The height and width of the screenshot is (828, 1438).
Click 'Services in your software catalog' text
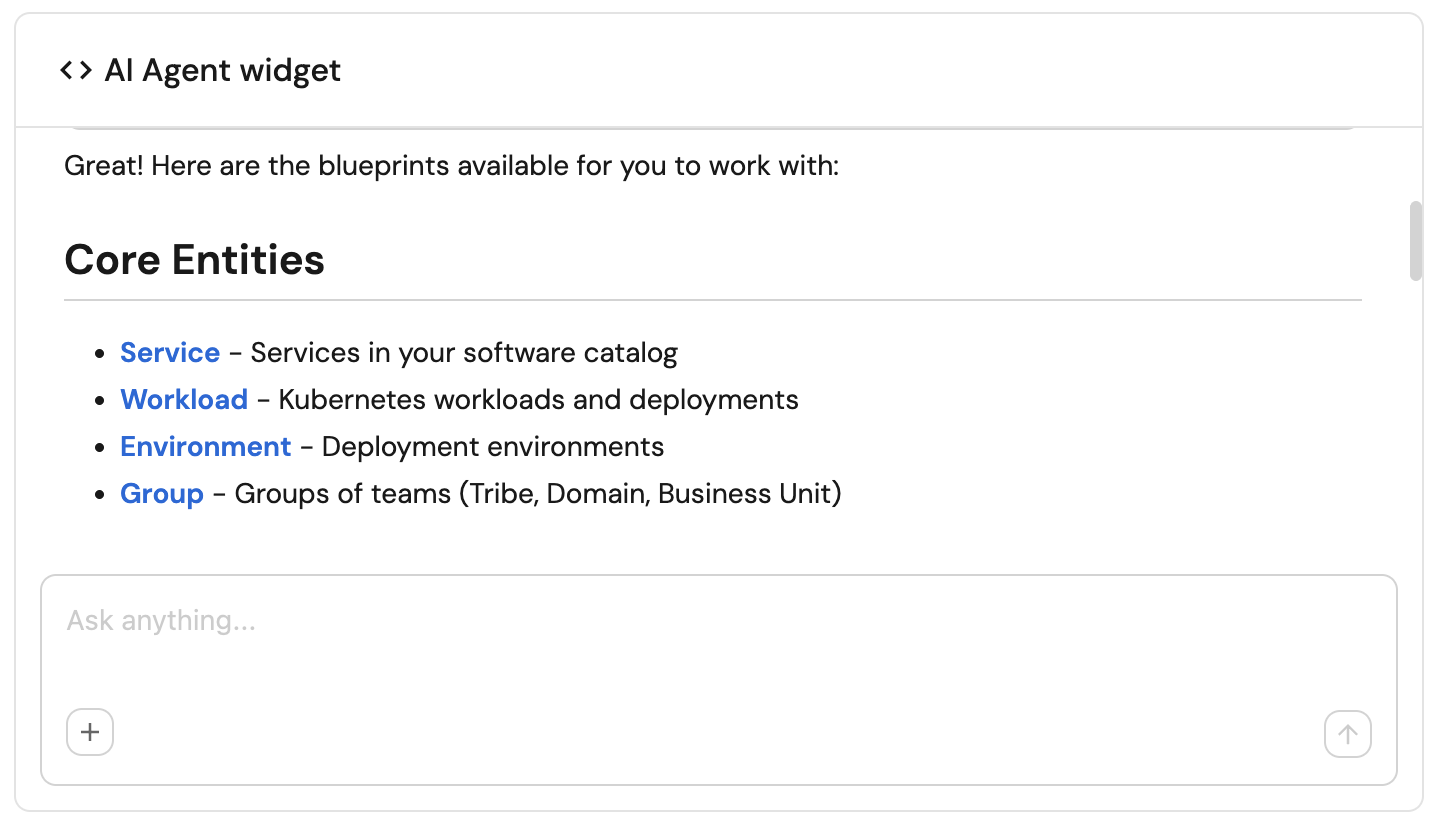[x=464, y=353]
